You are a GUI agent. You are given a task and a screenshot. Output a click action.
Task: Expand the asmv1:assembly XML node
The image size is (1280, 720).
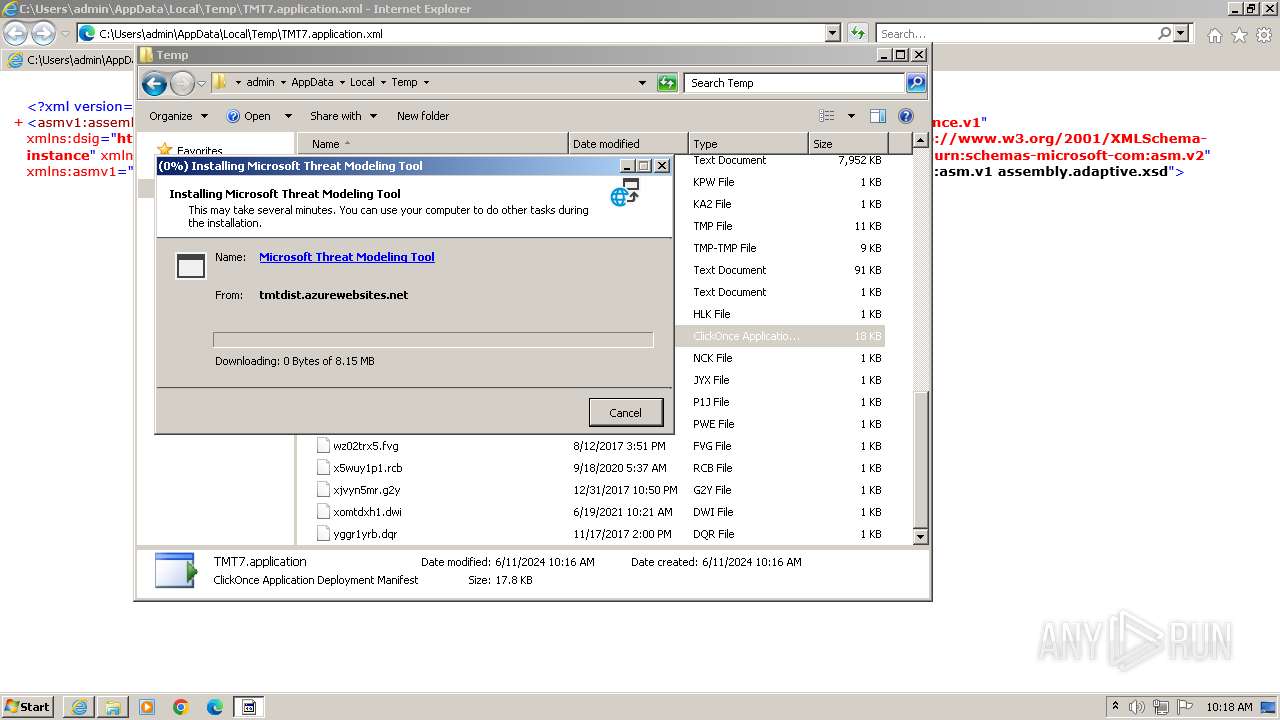(18, 123)
